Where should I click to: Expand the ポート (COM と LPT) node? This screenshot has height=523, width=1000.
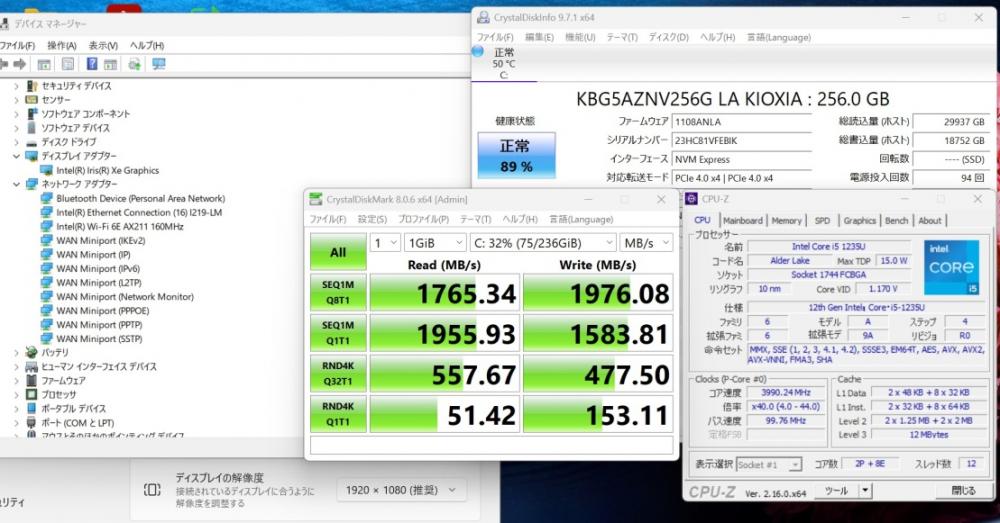tap(16, 422)
